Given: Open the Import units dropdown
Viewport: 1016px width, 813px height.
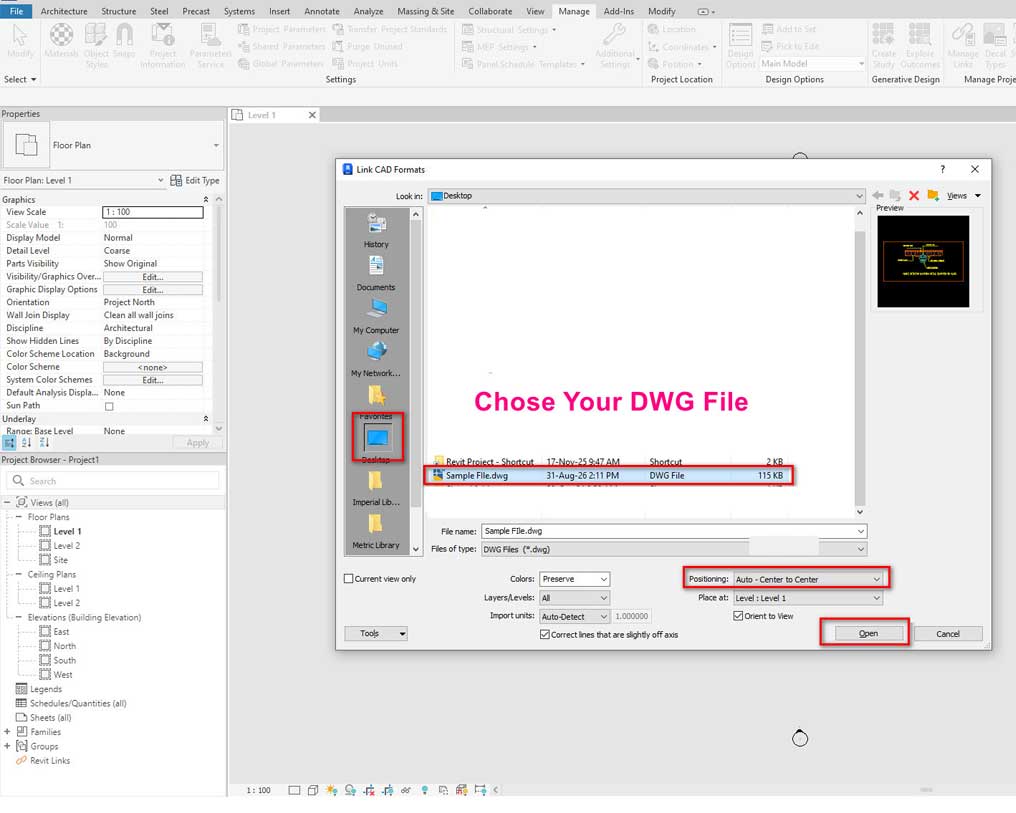Looking at the screenshot, I should 575,616.
